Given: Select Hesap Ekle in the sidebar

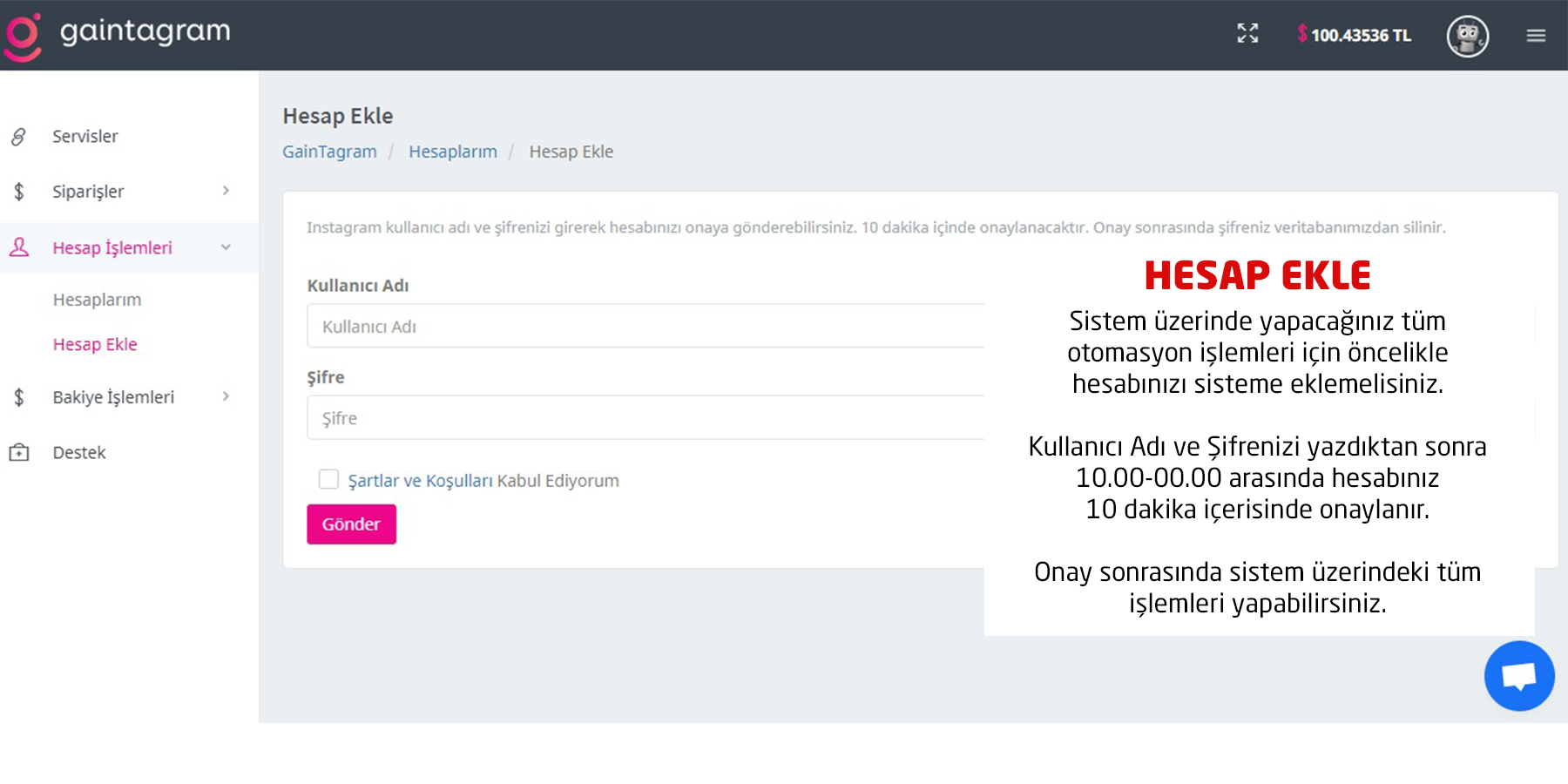Looking at the screenshot, I should click(95, 344).
